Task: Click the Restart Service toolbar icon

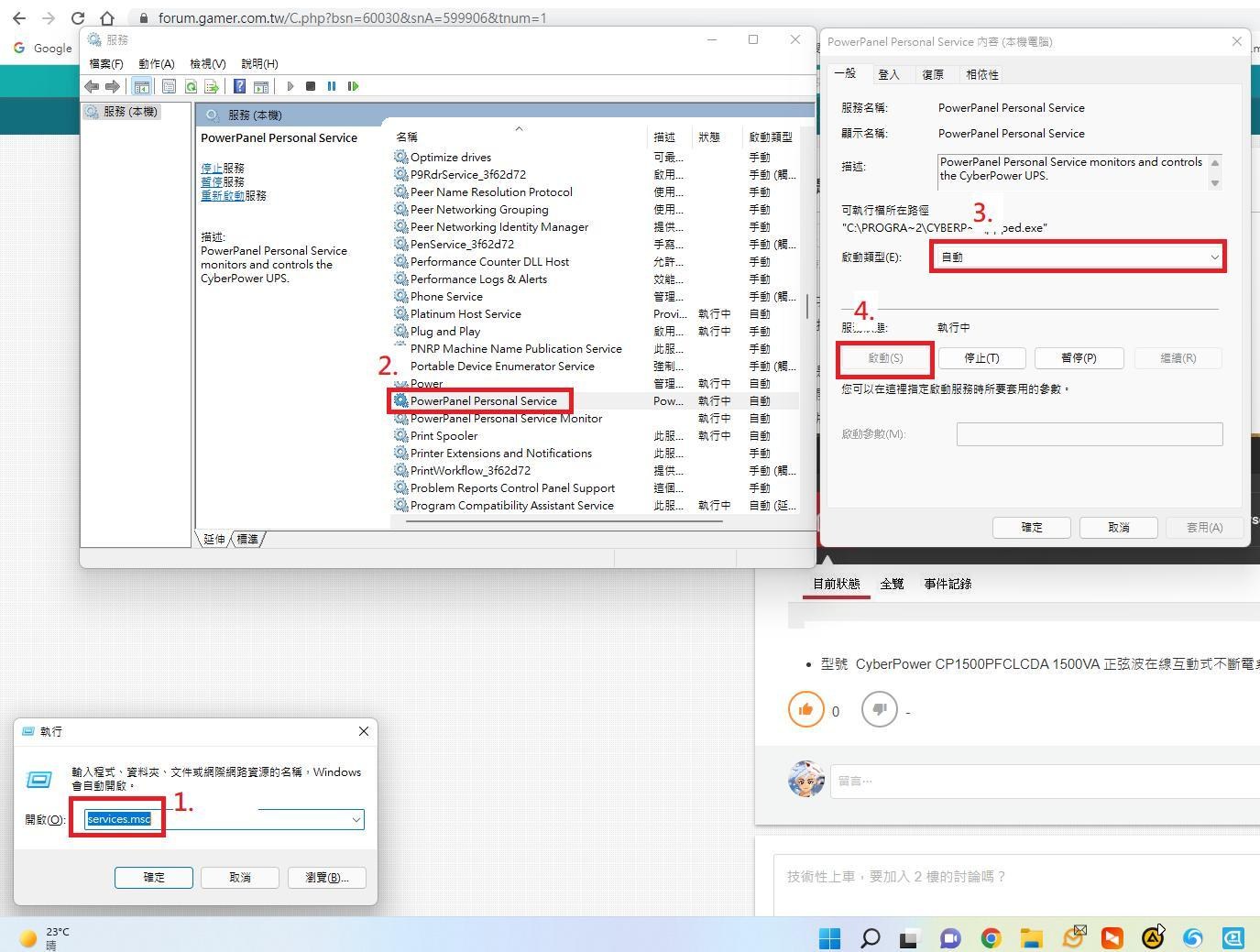Action: tap(353, 86)
